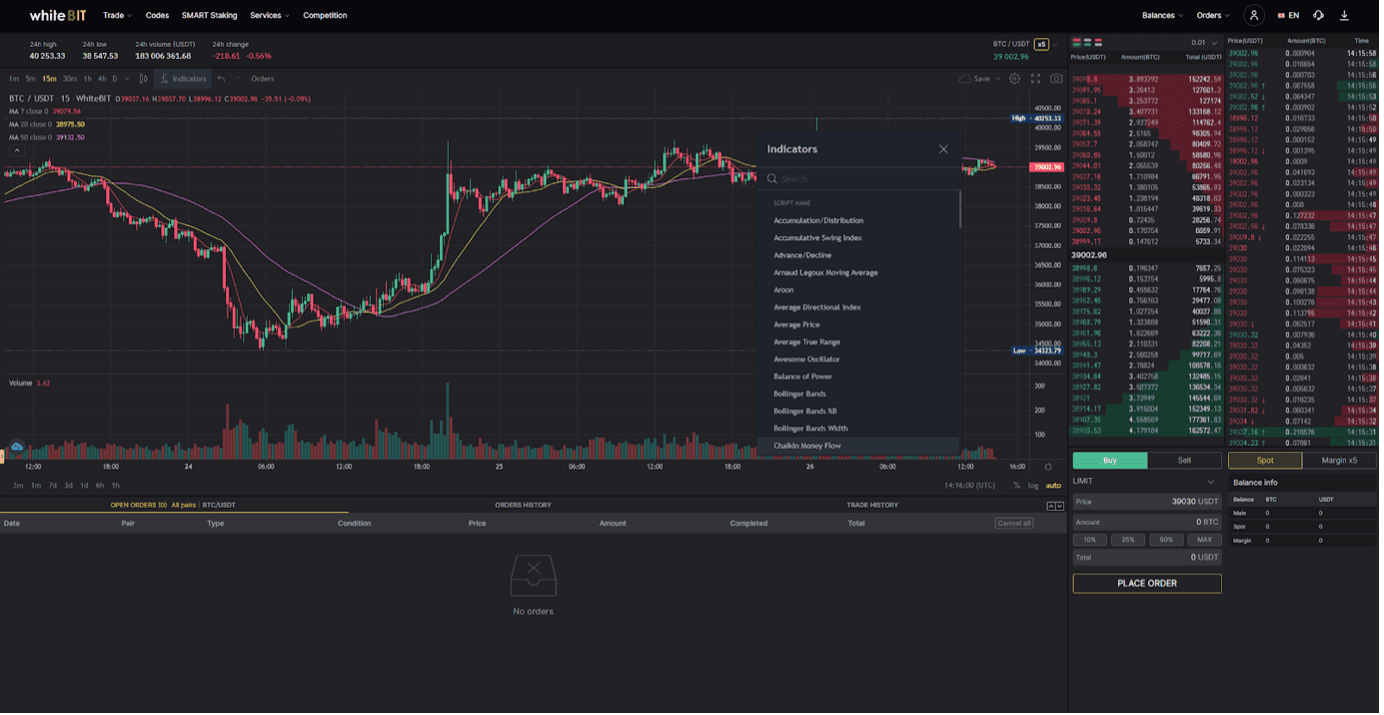Viewport: 1384px width, 715px height.
Task: Go to the Codes page
Action: pyautogui.click(x=158, y=15)
